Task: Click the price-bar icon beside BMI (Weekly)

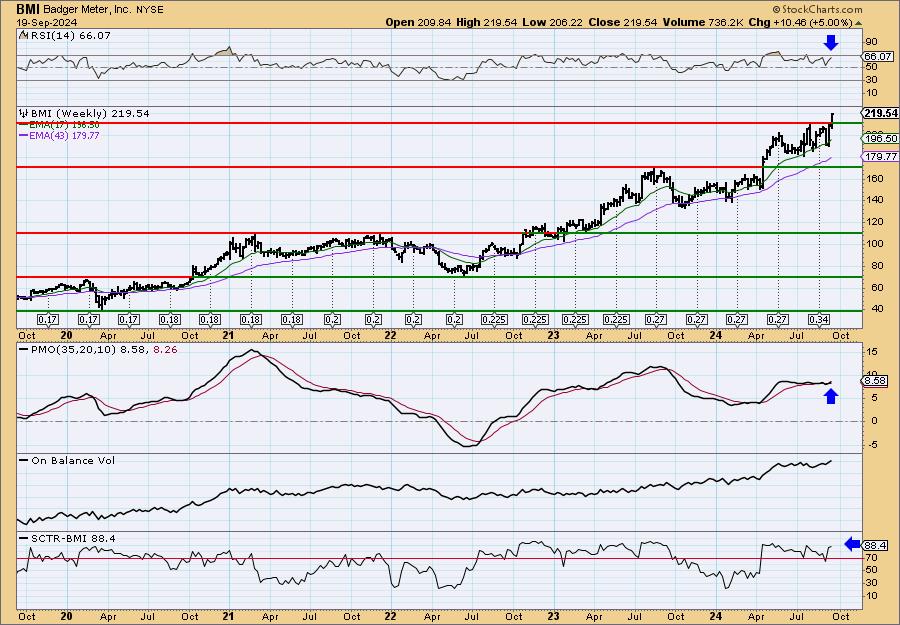Action: 24,113
